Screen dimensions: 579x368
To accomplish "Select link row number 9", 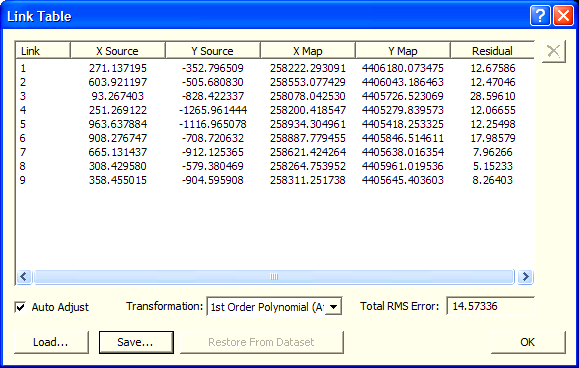I will coord(275,180).
